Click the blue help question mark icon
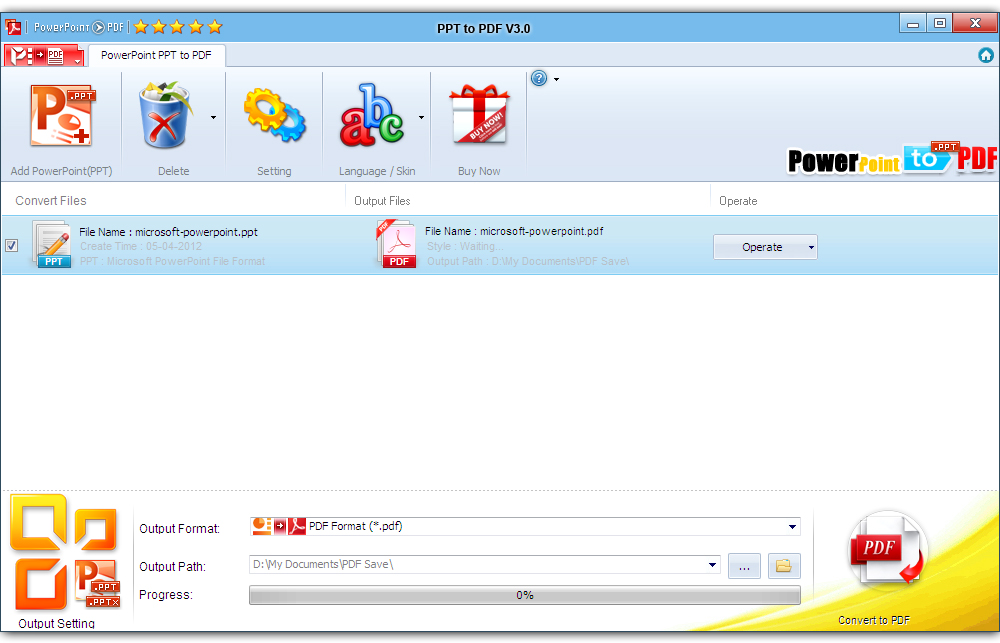 click(539, 78)
